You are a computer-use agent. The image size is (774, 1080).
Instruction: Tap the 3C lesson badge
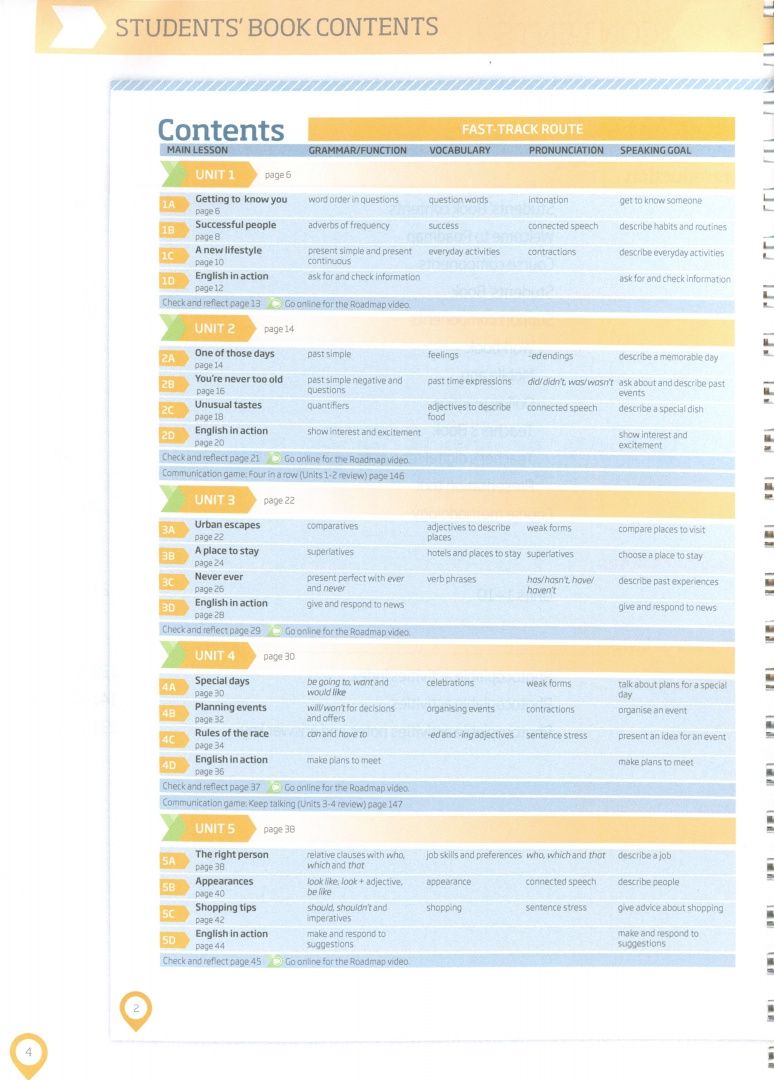point(173,582)
